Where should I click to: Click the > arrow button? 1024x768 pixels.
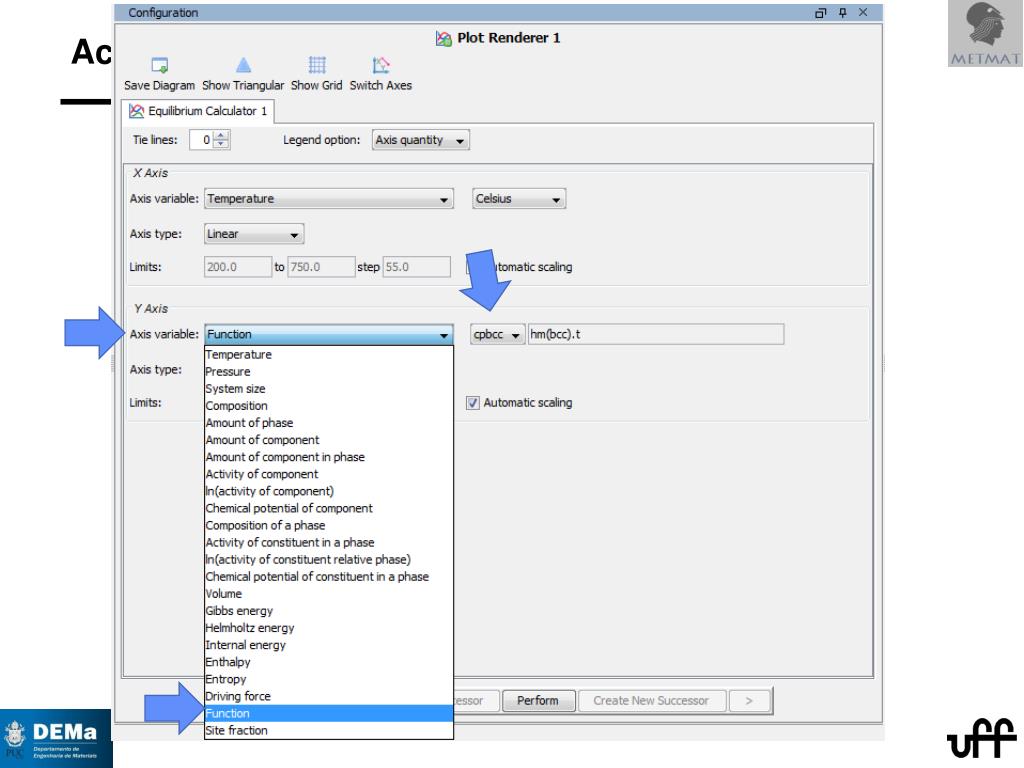(750, 701)
